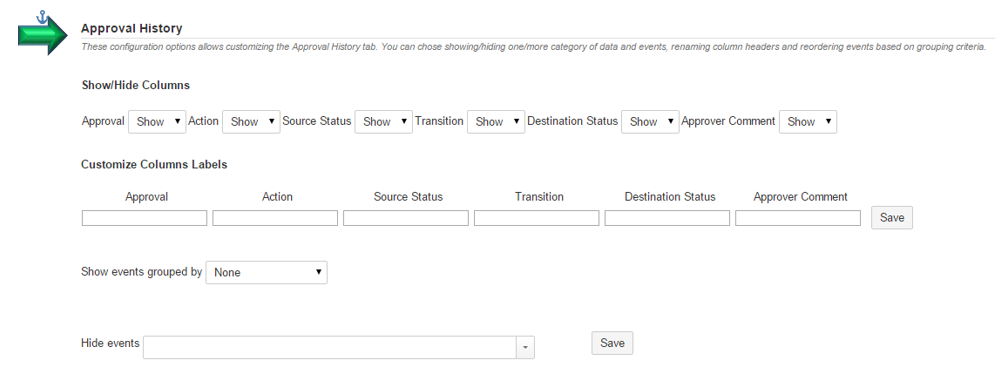Click the Approval column label field

pos(145,218)
